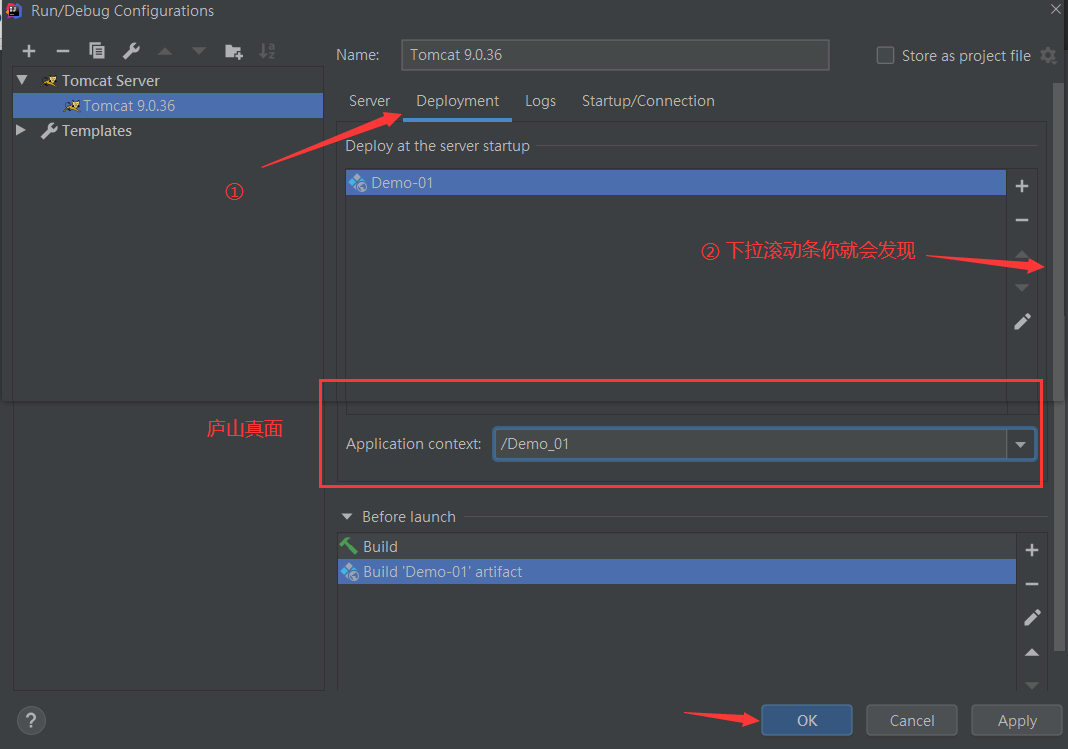The width and height of the screenshot is (1068, 749).
Task: Copy the Tomcat 9.0.36 configuration
Action: point(96,50)
